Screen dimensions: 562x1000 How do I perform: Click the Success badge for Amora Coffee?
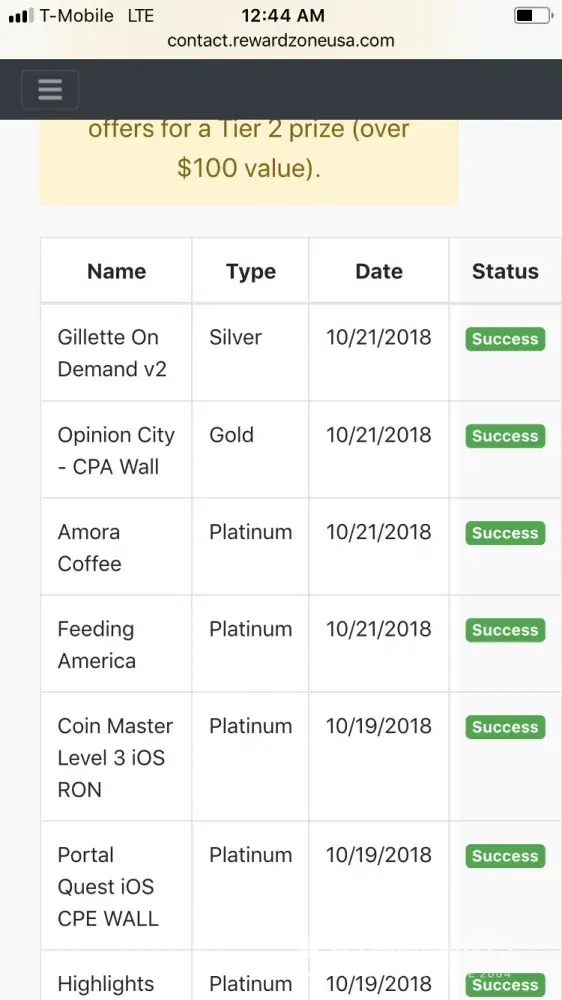click(x=505, y=533)
